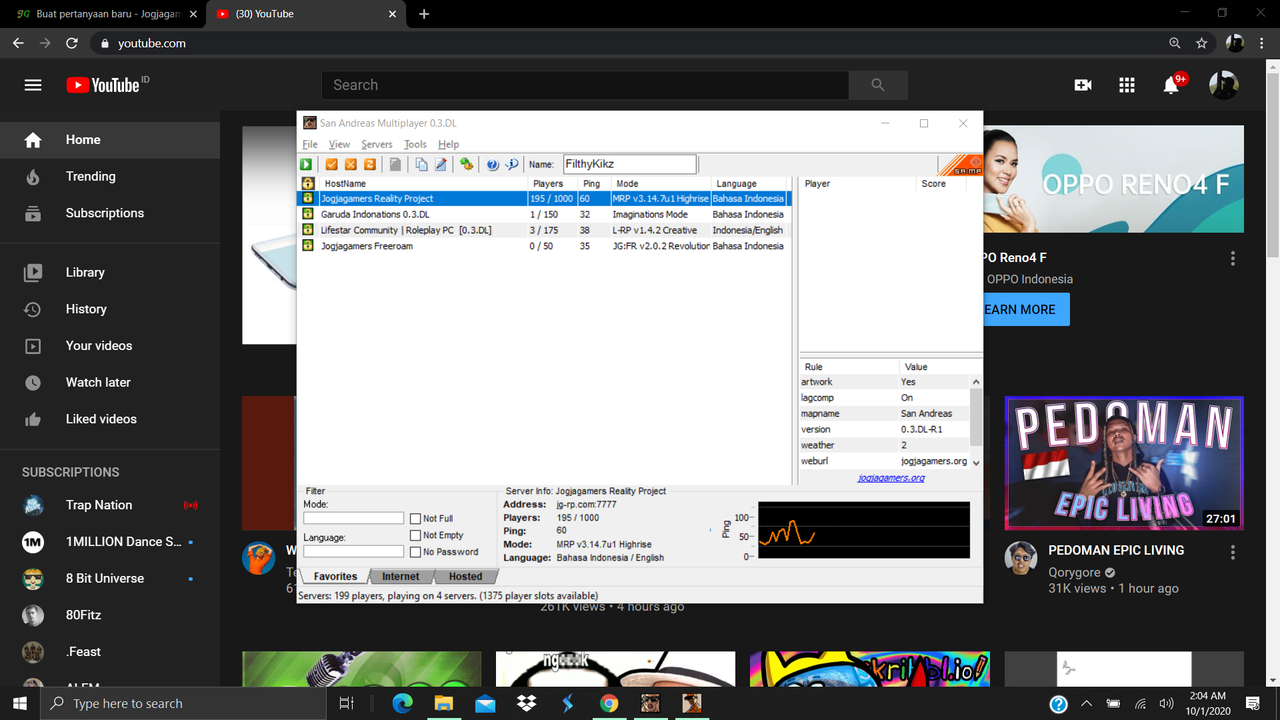Select the Favorites tab
1280x720 pixels.
click(x=335, y=576)
